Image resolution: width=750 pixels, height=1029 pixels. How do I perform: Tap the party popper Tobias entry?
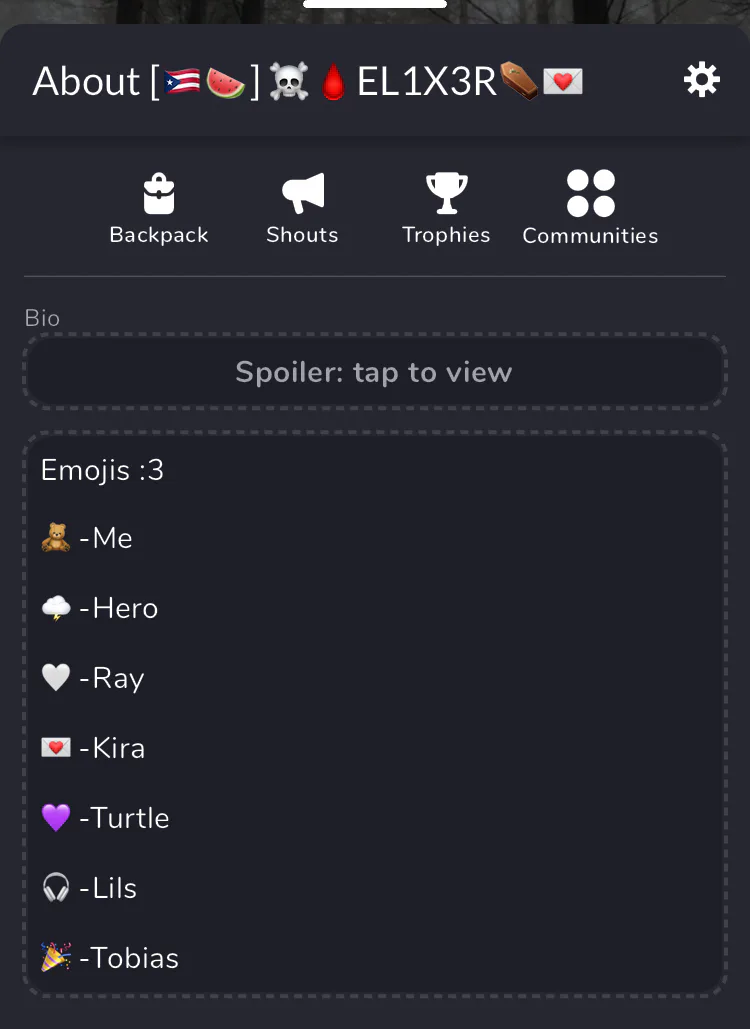[110, 958]
